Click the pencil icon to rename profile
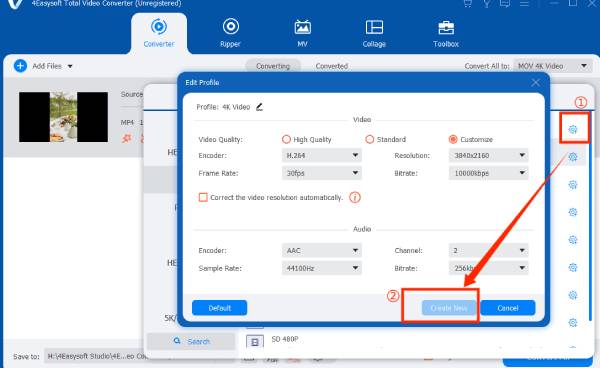 tap(259, 107)
